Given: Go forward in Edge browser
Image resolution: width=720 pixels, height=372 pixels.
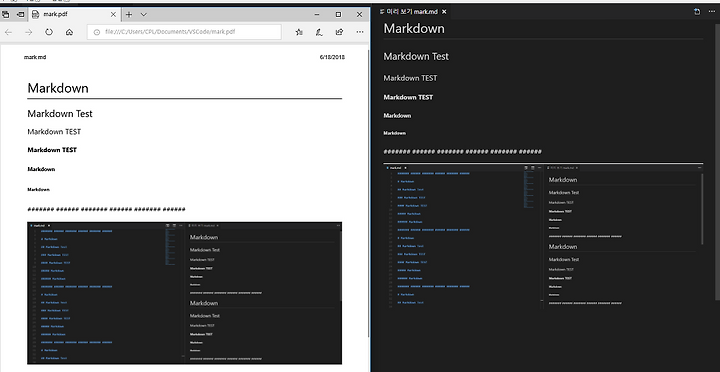Looking at the screenshot, I should point(28,32).
